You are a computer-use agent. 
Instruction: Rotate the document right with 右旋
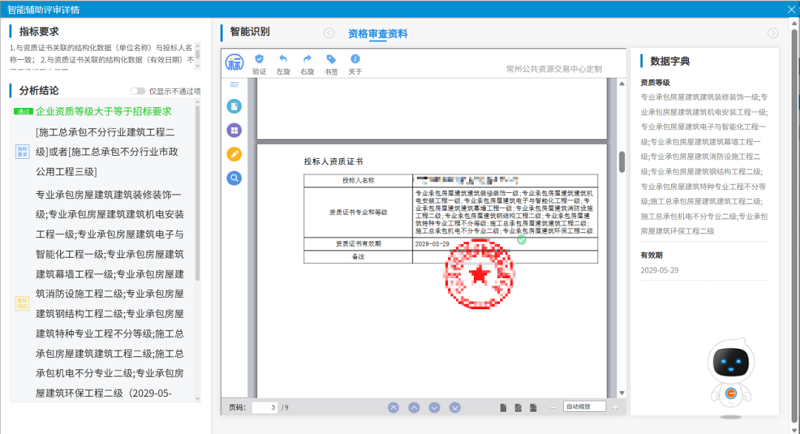pyautogui.click(x=307, y=60)
